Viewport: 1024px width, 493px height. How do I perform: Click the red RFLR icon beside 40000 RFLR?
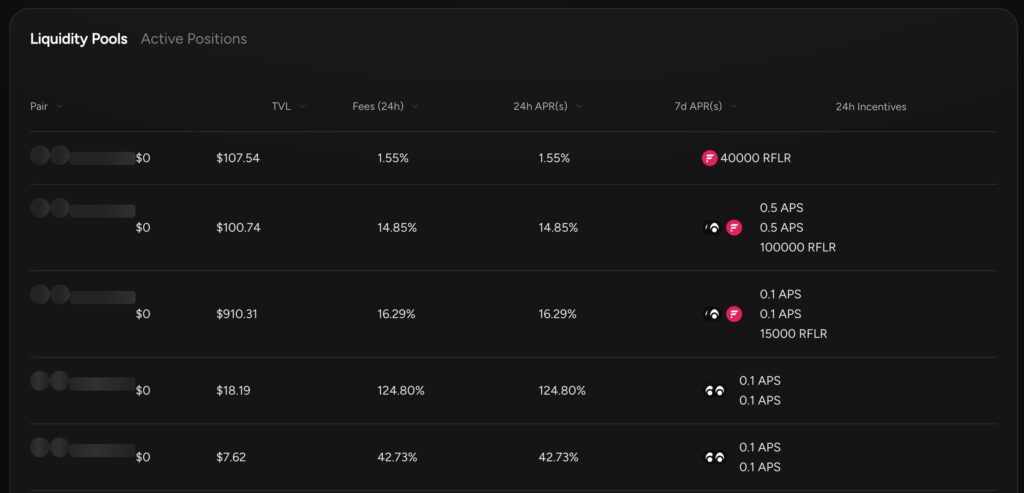[x=710, y=158]
